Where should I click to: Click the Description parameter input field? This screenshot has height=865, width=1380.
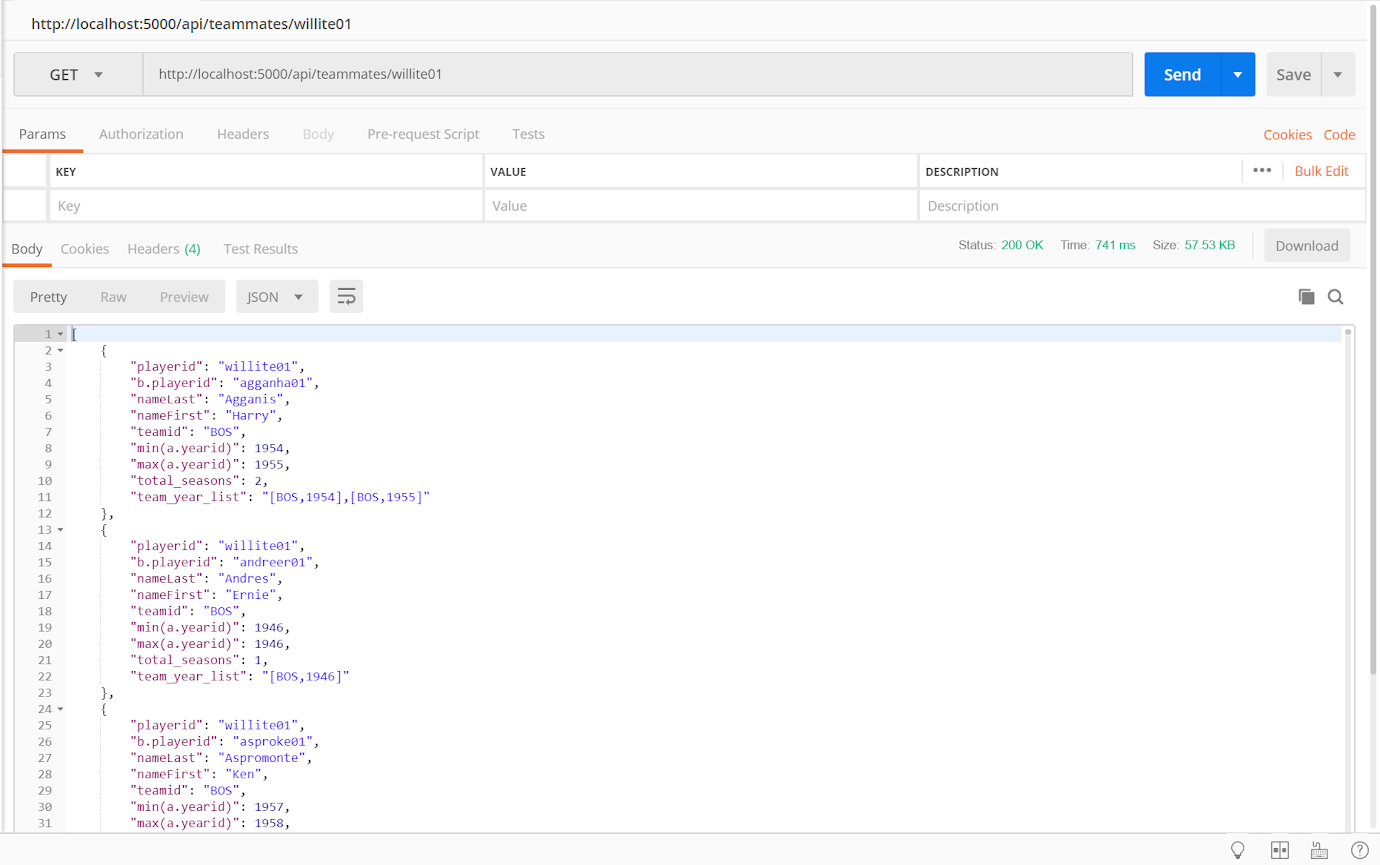(1142, 206)
